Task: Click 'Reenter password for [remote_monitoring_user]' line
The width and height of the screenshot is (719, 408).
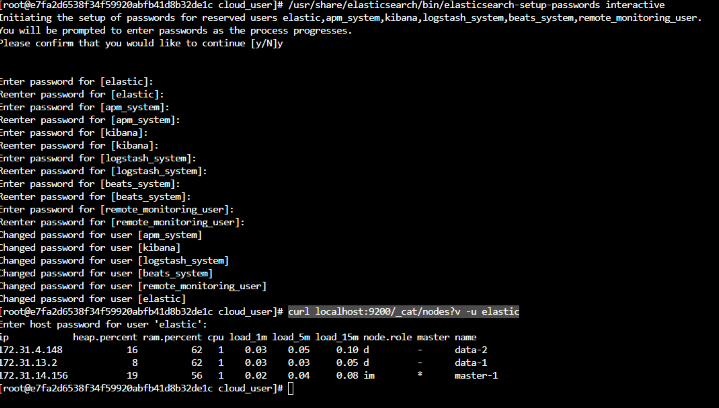Action: pyautogui.click(x=122, y=222)
